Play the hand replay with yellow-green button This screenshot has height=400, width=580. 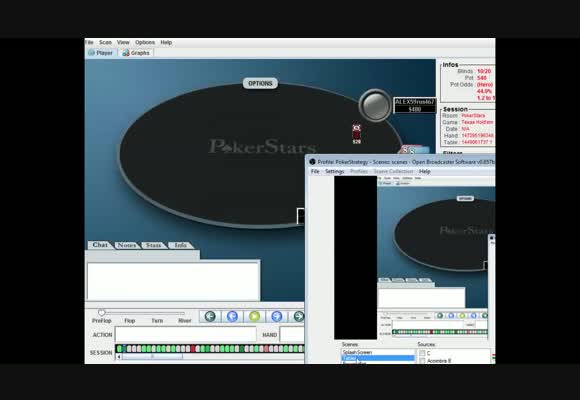pos(254,316)
